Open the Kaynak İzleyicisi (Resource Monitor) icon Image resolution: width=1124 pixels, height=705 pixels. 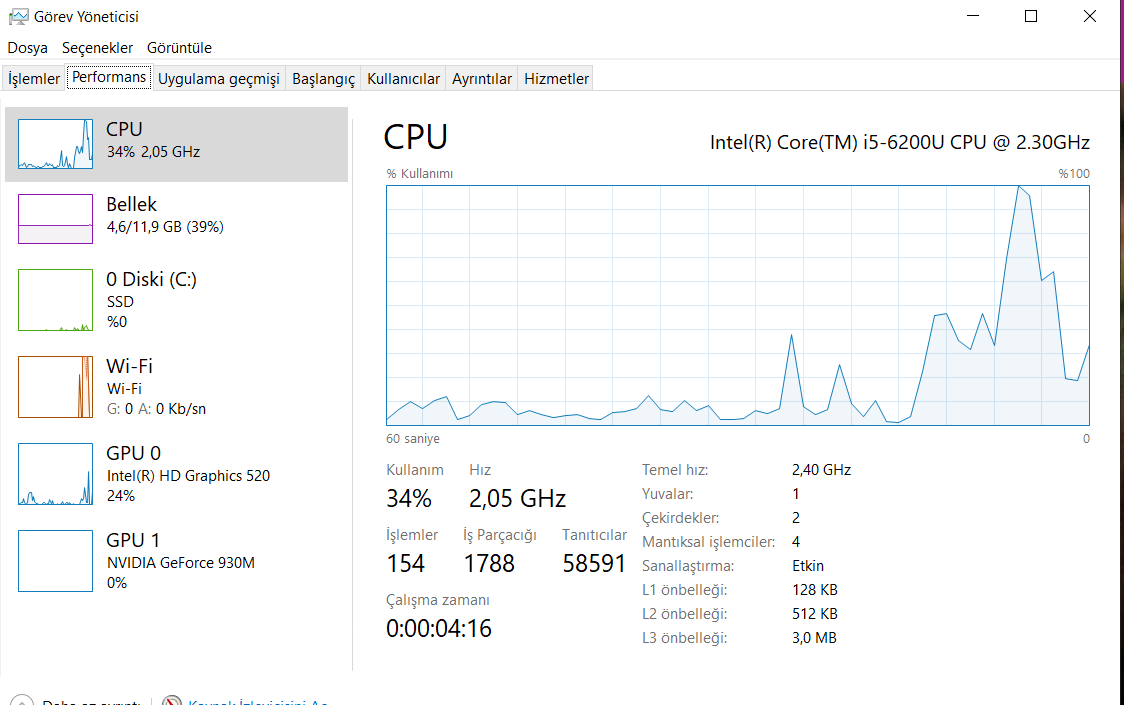[172, 702]
